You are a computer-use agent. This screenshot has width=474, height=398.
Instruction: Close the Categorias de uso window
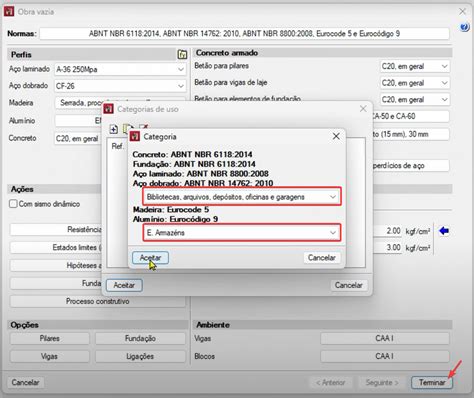coord(363,109)
